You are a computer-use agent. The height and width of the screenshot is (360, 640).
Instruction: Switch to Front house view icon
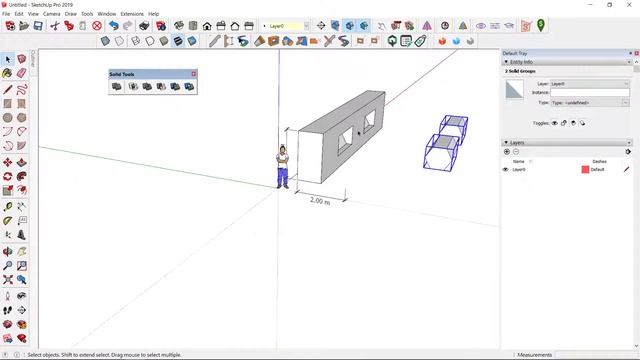[207, 26]
